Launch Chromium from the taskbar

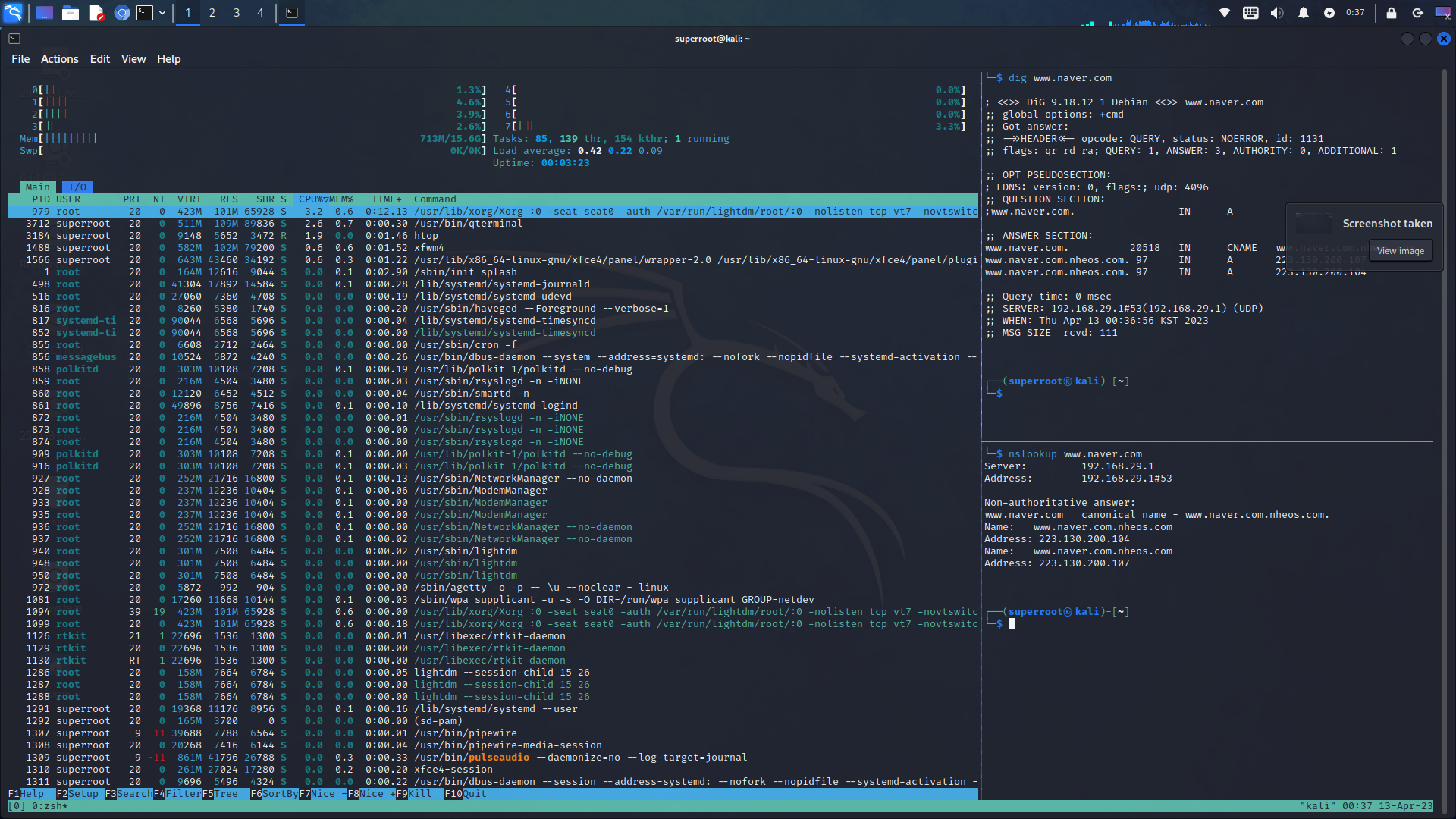coord(121,13)
